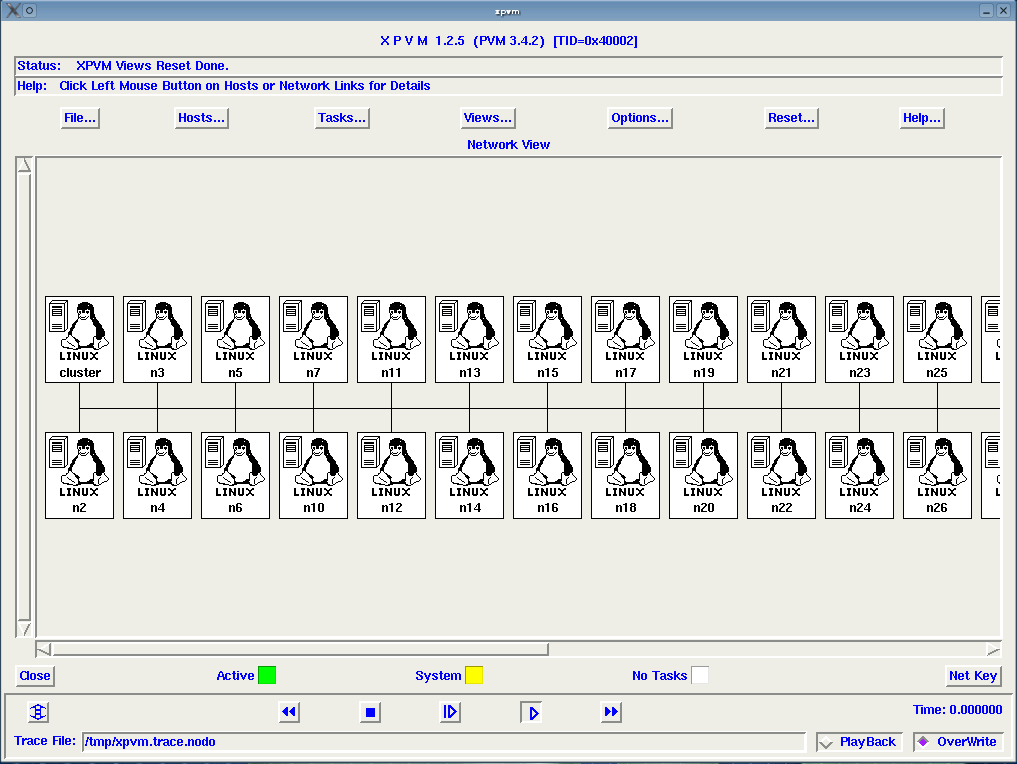Expand the Options... menu

(640, 118)
